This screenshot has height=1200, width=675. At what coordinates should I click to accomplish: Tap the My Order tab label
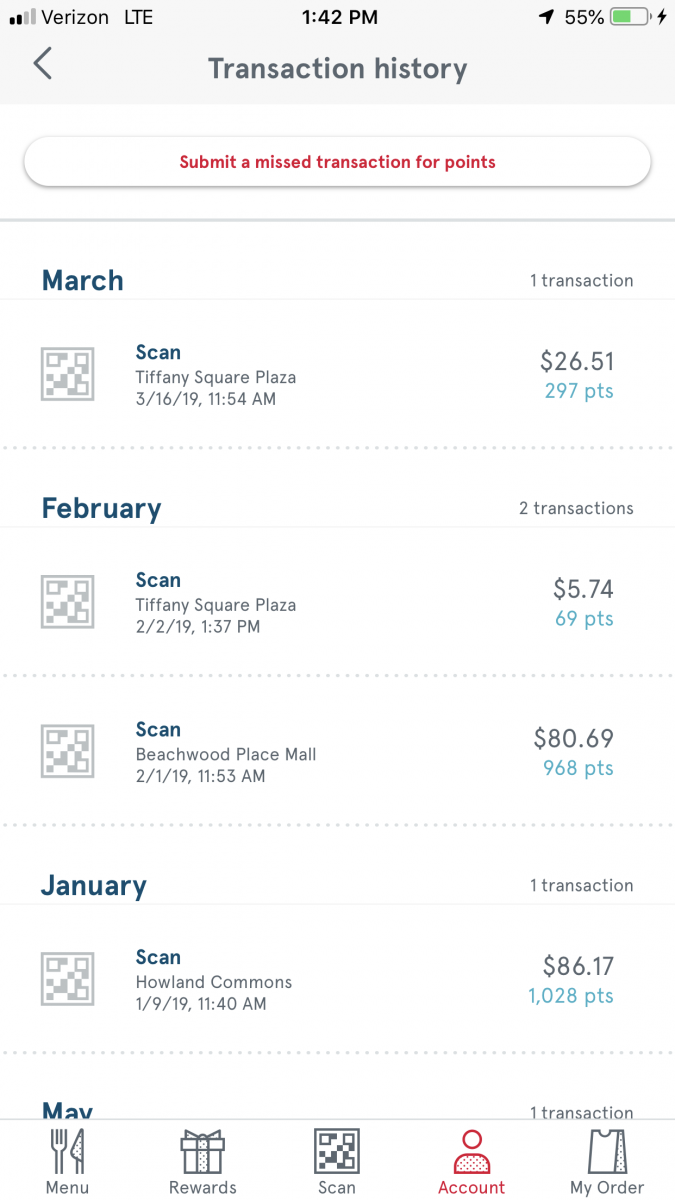(607, 1188)
